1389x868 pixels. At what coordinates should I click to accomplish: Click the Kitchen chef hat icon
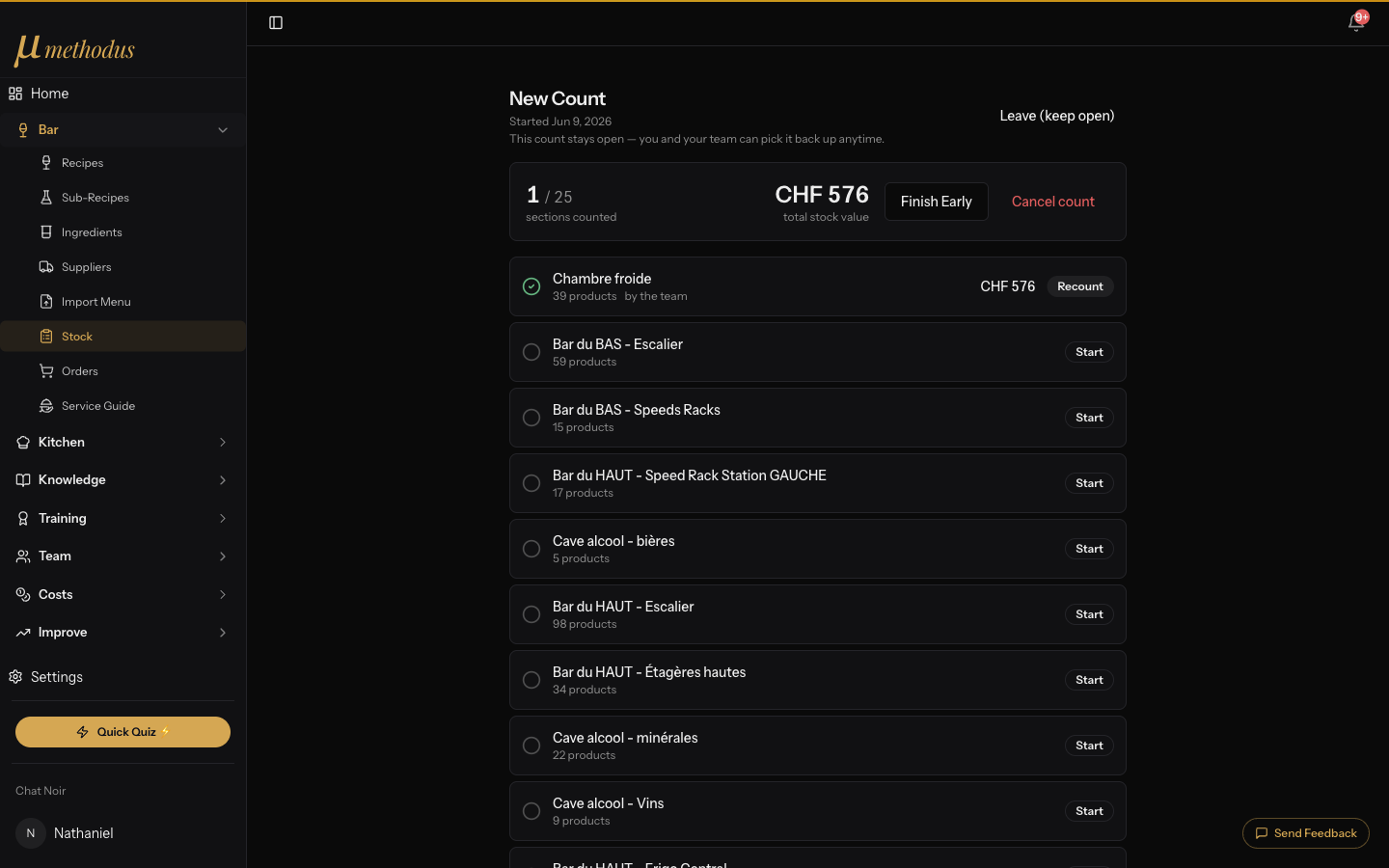pos(23,442)
